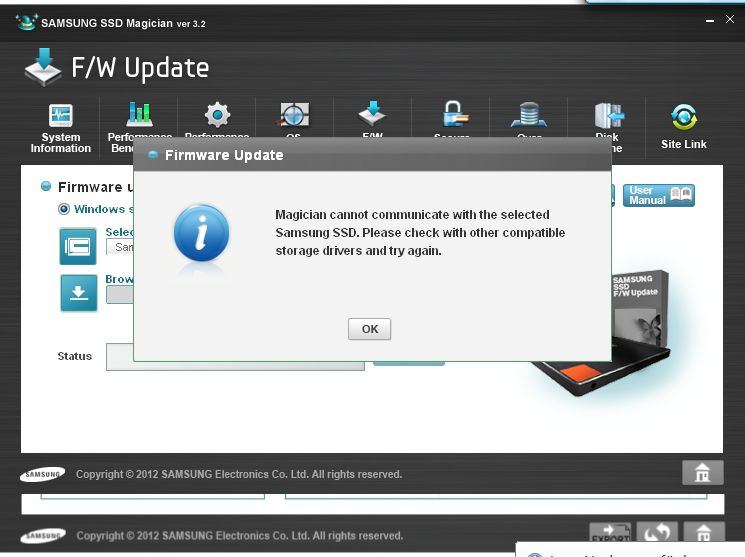Open Performance Benchmark icon
745x557 pixels.
pos(140,115)
